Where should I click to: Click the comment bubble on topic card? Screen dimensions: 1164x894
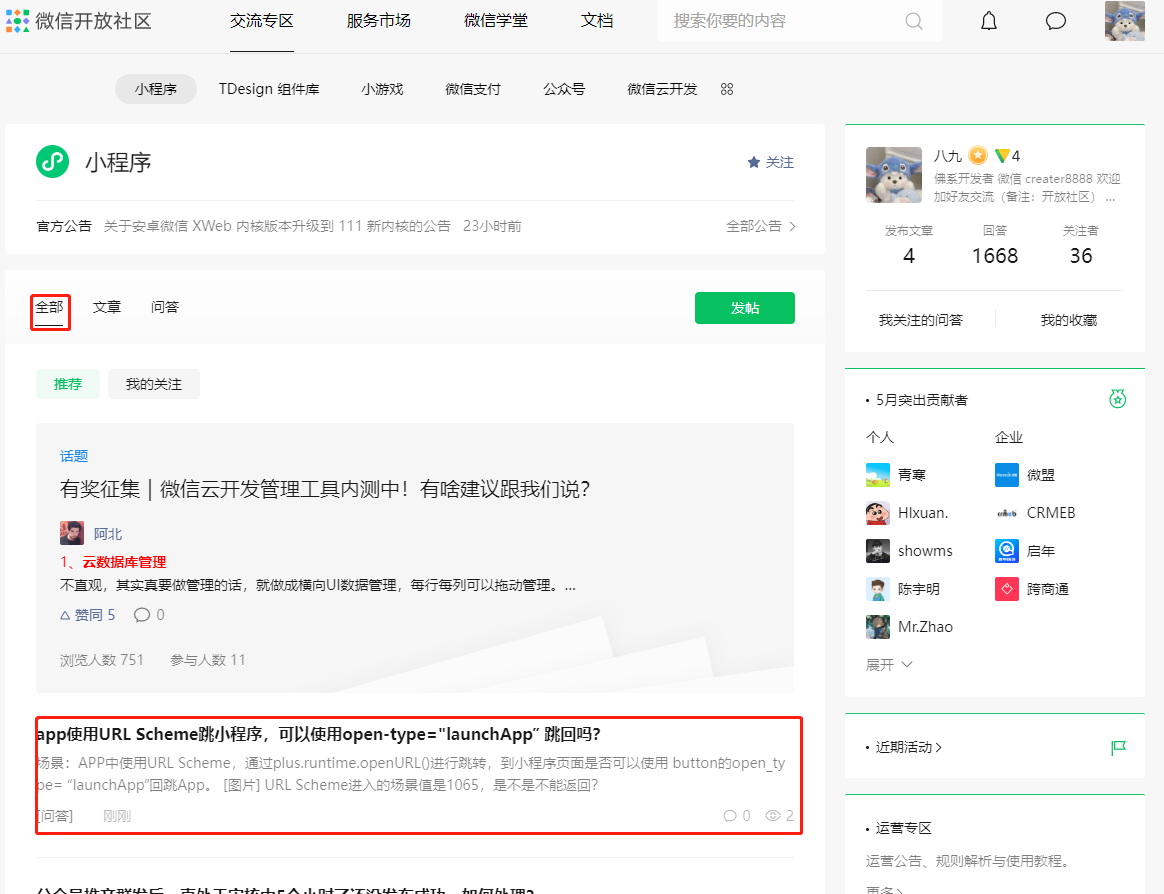click(142, 615)
